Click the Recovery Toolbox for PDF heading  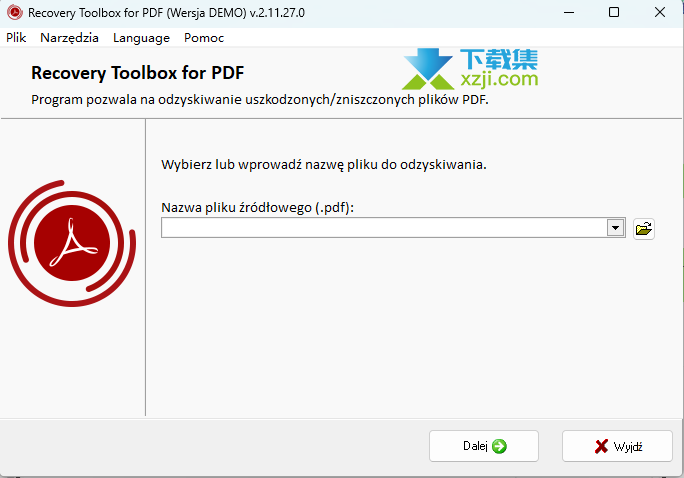(x=137, y=73)
